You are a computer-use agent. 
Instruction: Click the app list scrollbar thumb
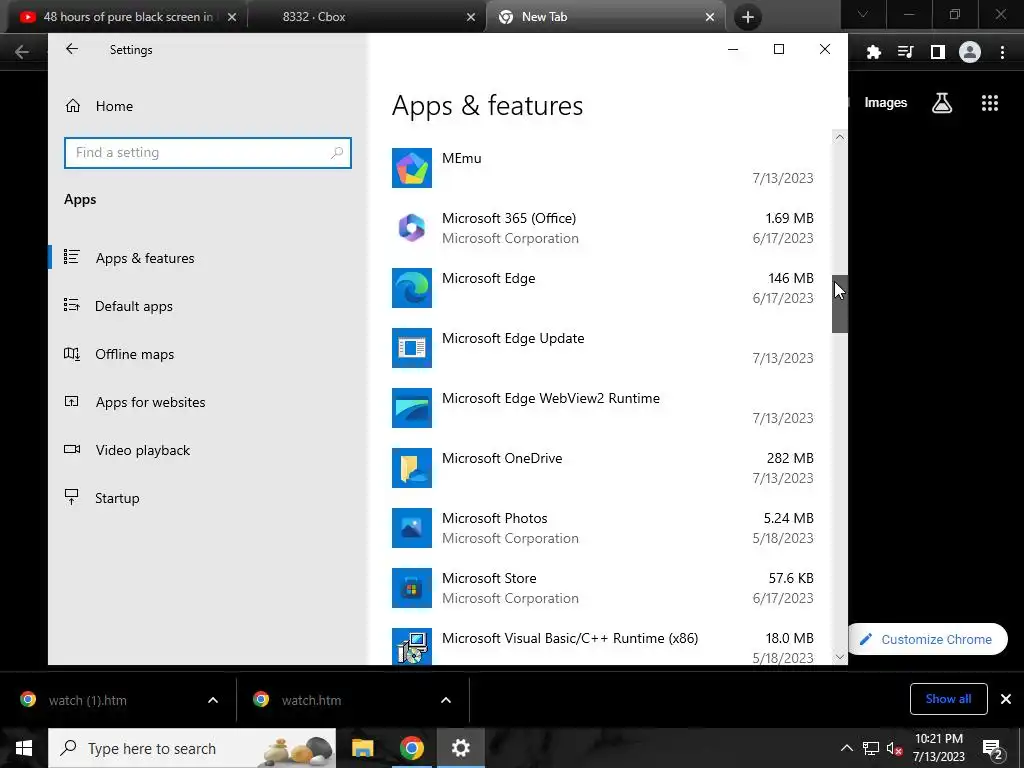tap(840, 304)
